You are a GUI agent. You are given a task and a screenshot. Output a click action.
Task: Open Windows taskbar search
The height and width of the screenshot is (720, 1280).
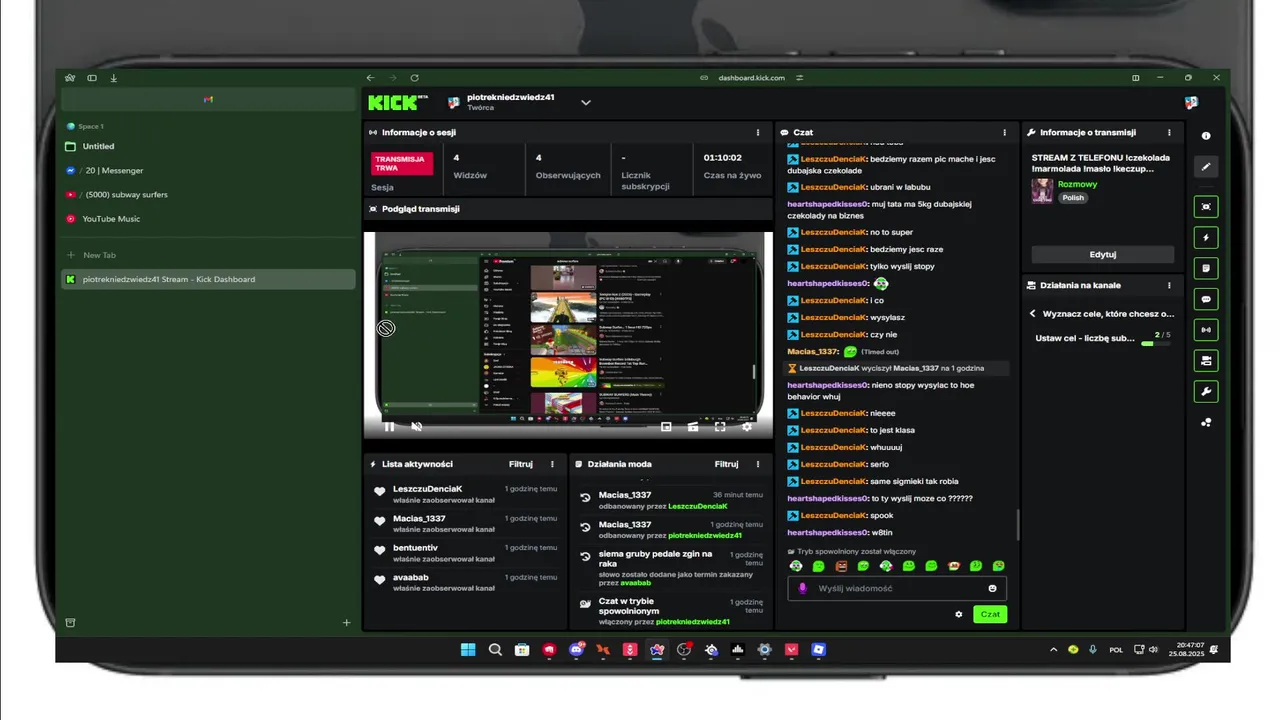click(495, 650)
